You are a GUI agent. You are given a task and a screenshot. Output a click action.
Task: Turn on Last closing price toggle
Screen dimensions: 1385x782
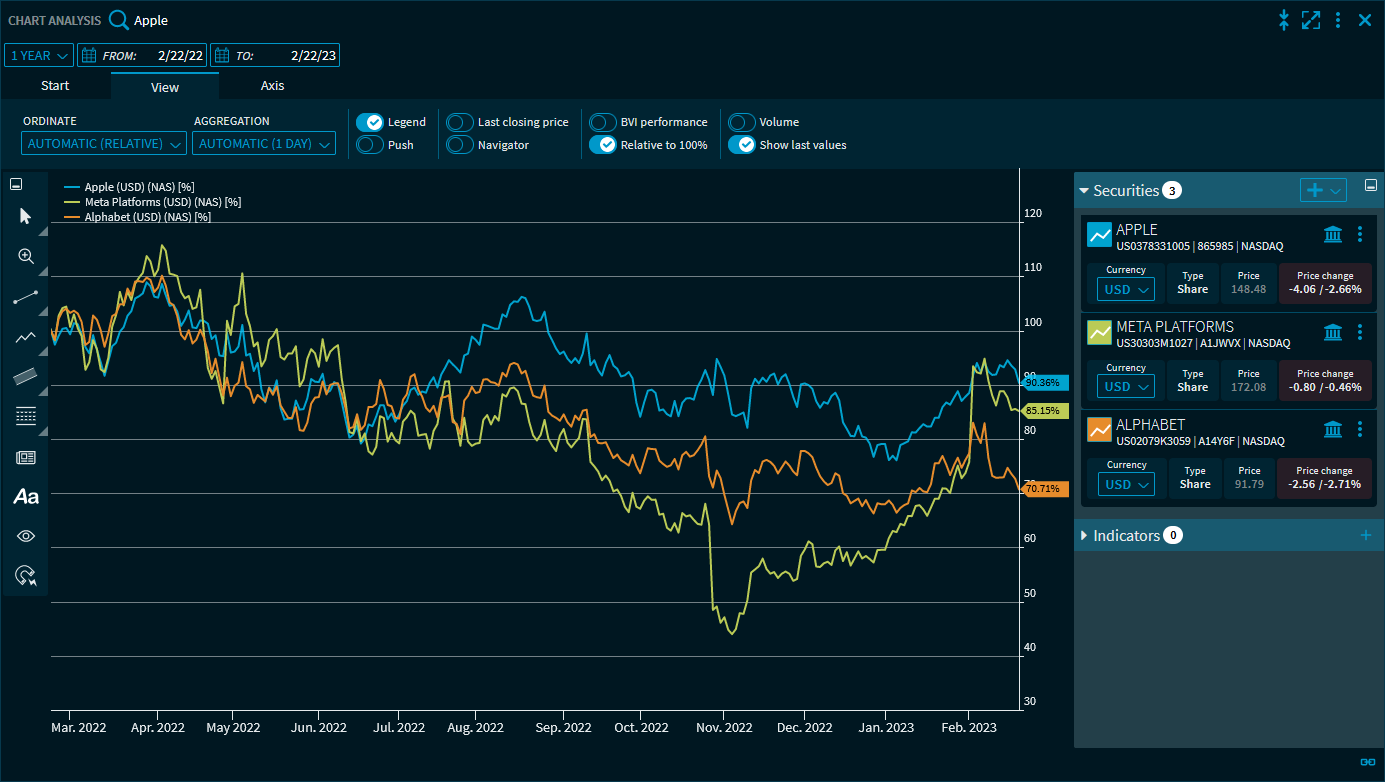pyautogui.click(x=460, y=122)
